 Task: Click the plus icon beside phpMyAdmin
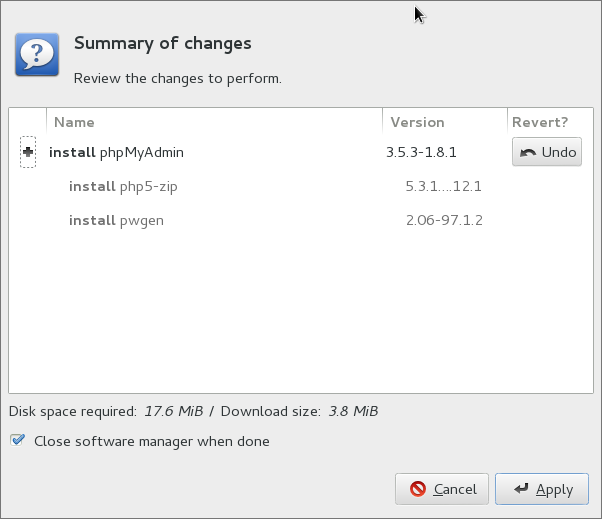pos(28,152)
